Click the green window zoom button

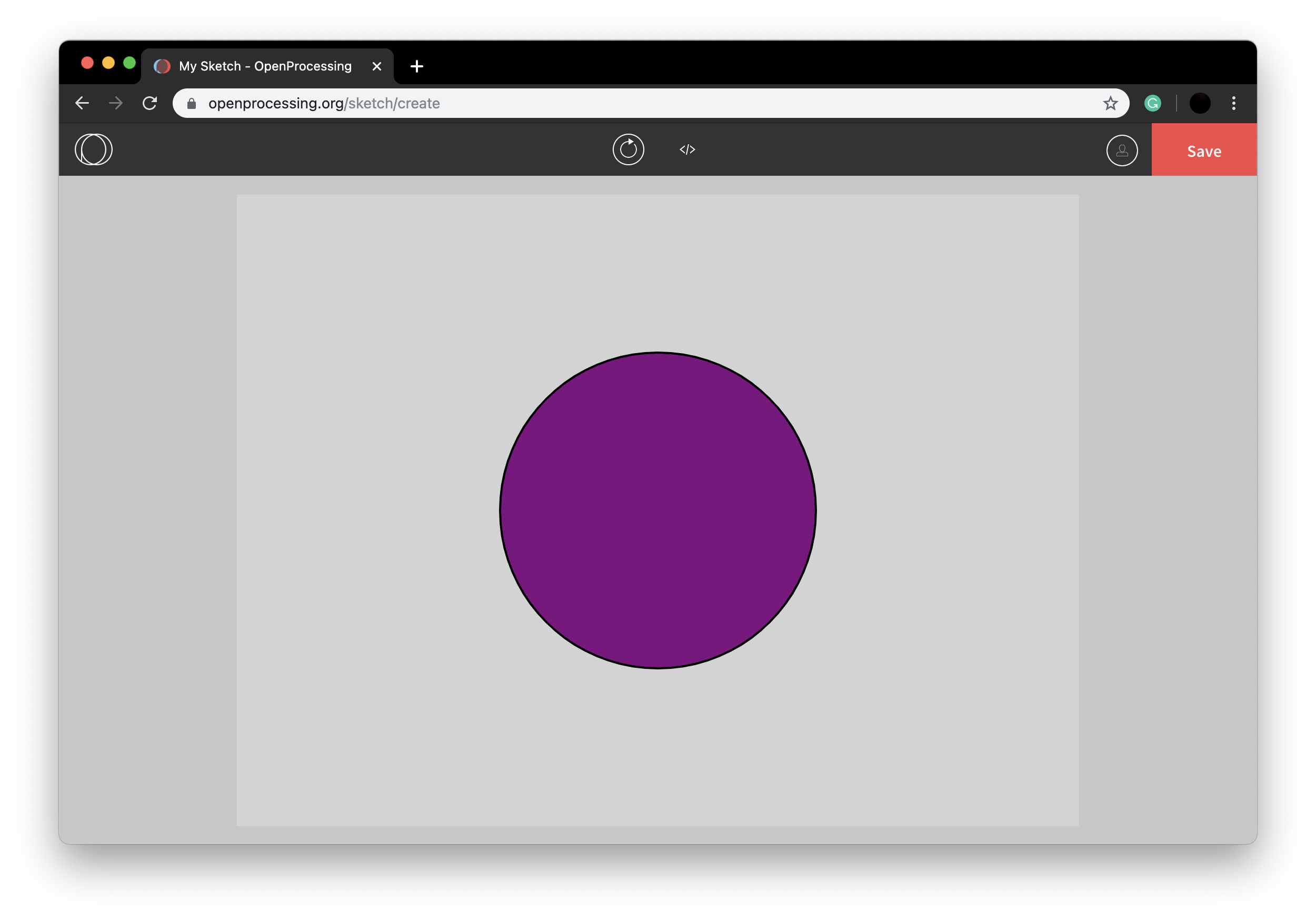coord(129,63)
